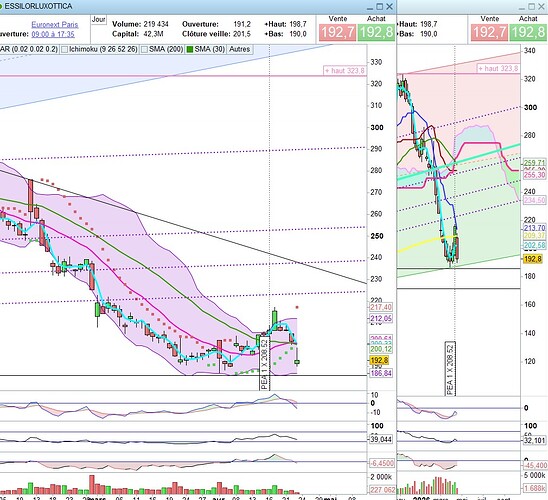548x500 pixels.
Task: Maximize the ESSILORLUXOTTICA chart window
Action: click(380, 6)
